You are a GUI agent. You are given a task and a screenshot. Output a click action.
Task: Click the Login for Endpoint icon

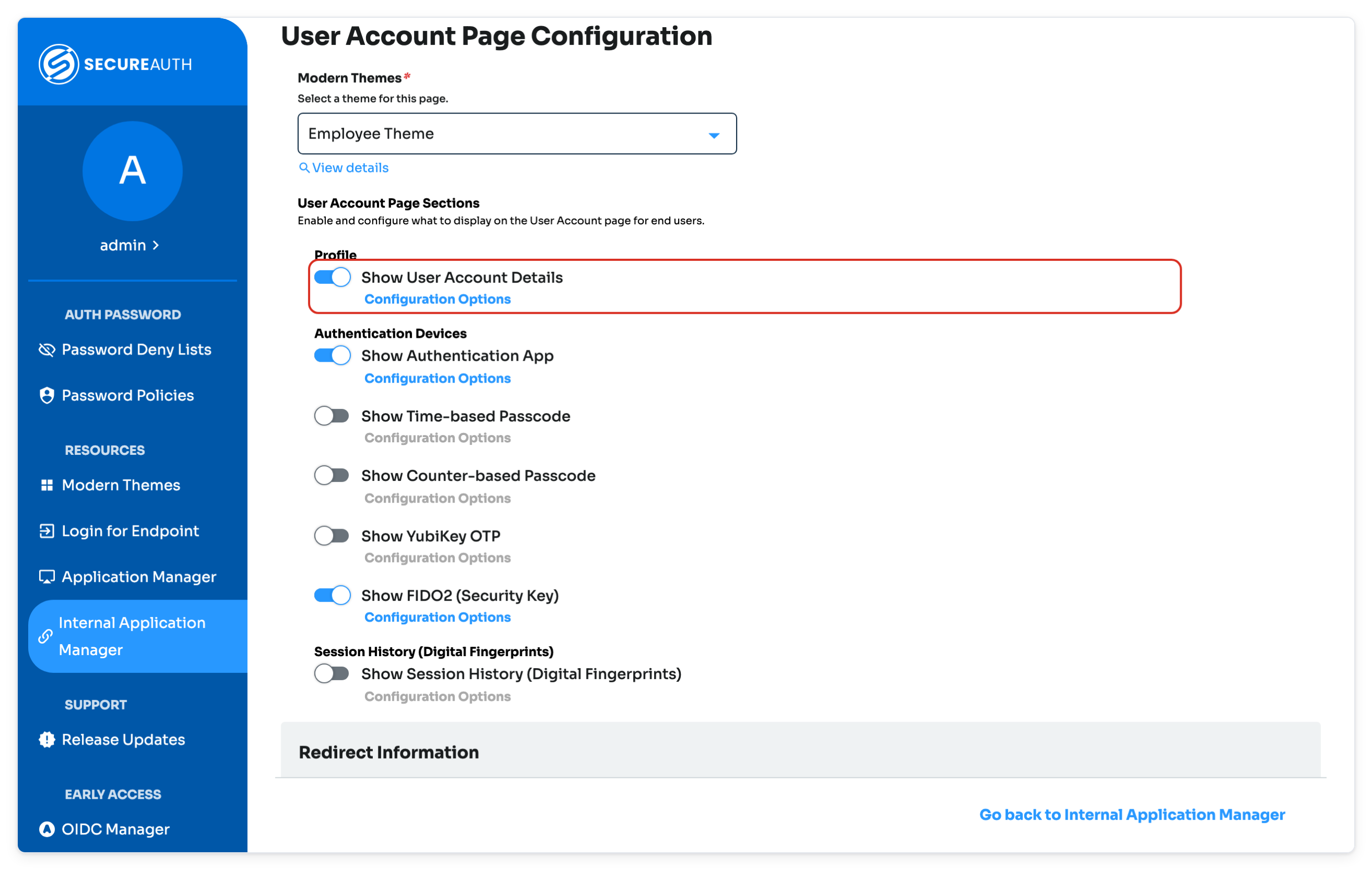tap(47, 531)
